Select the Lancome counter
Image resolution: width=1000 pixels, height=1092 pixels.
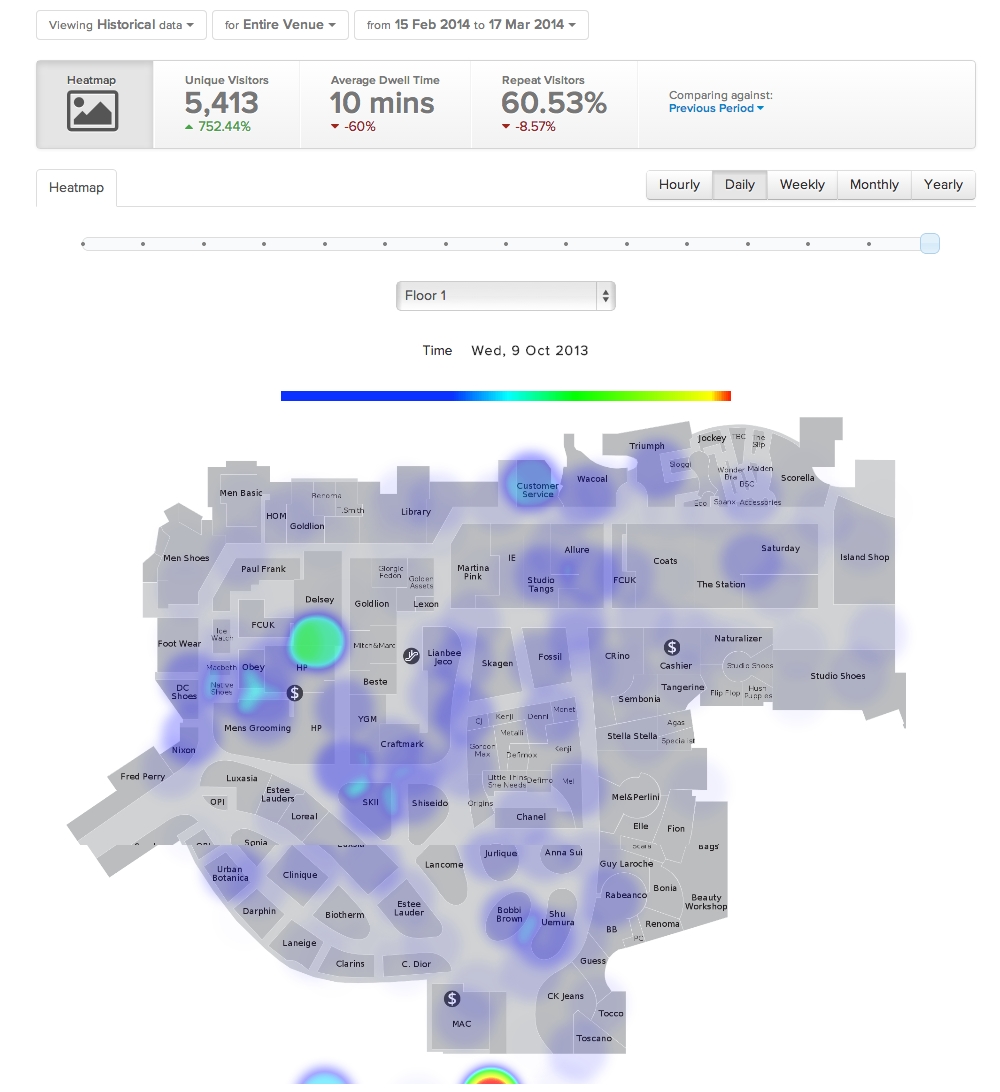coord(444,865)
